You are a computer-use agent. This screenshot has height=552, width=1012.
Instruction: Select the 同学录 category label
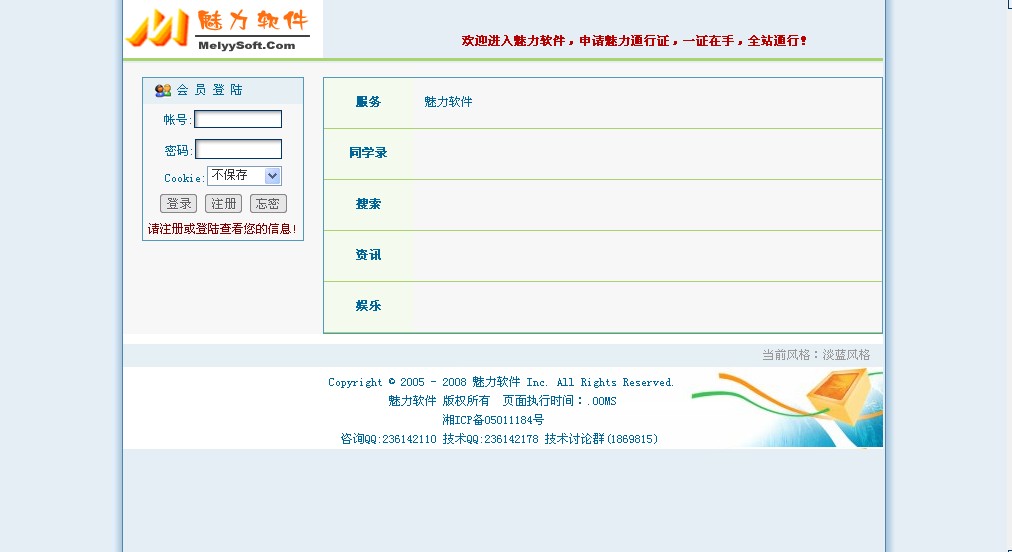368,153
